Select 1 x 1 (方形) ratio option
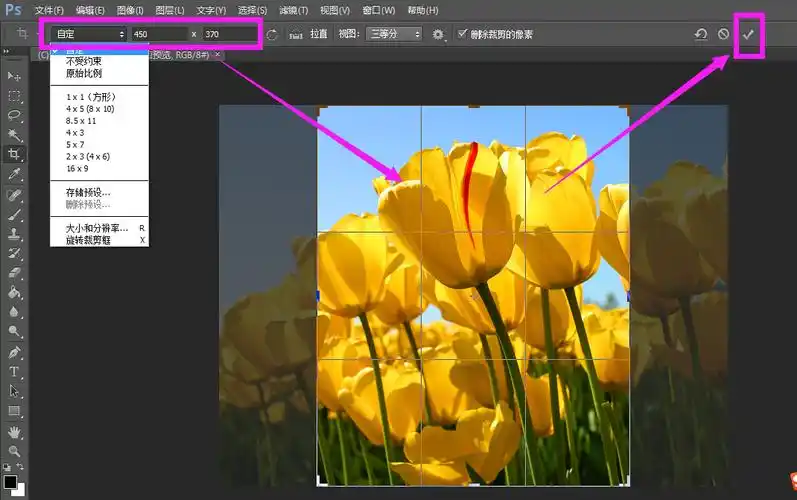The height and width of the screenshot is (500, 797). (x=92, y=96)
